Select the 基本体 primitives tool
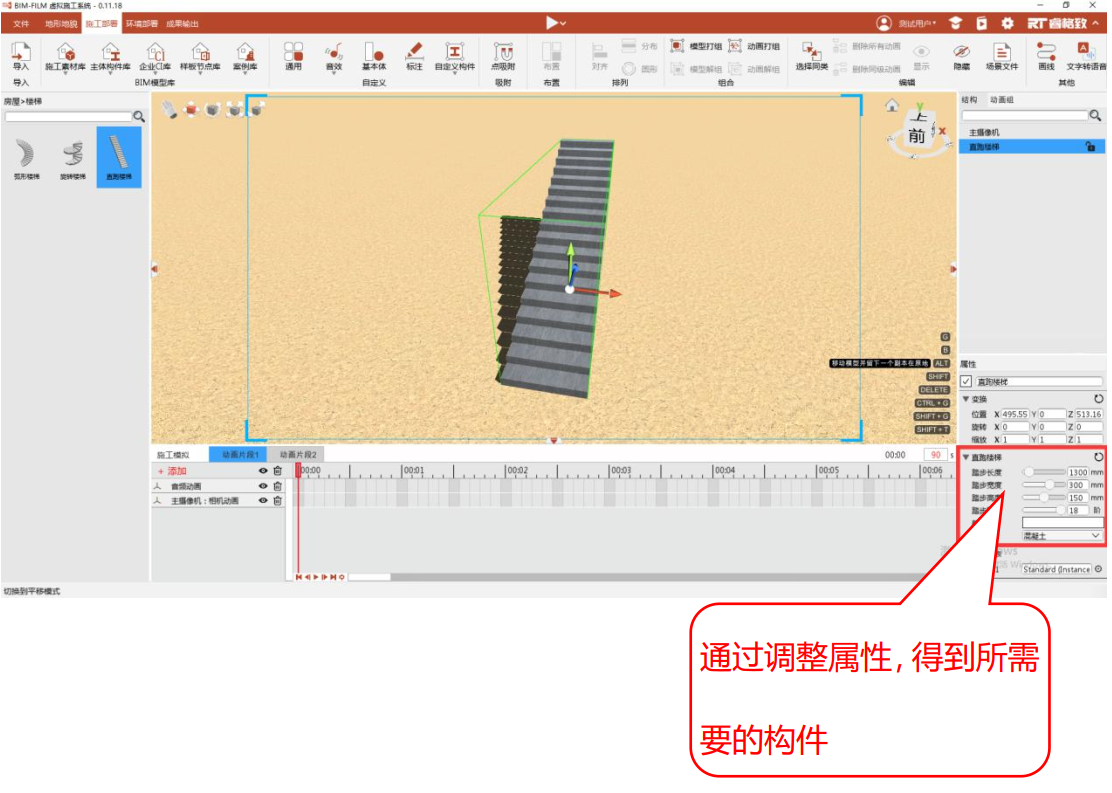Screen dimensions: 1112x793 pyautogui.click(x=374, y=56)
